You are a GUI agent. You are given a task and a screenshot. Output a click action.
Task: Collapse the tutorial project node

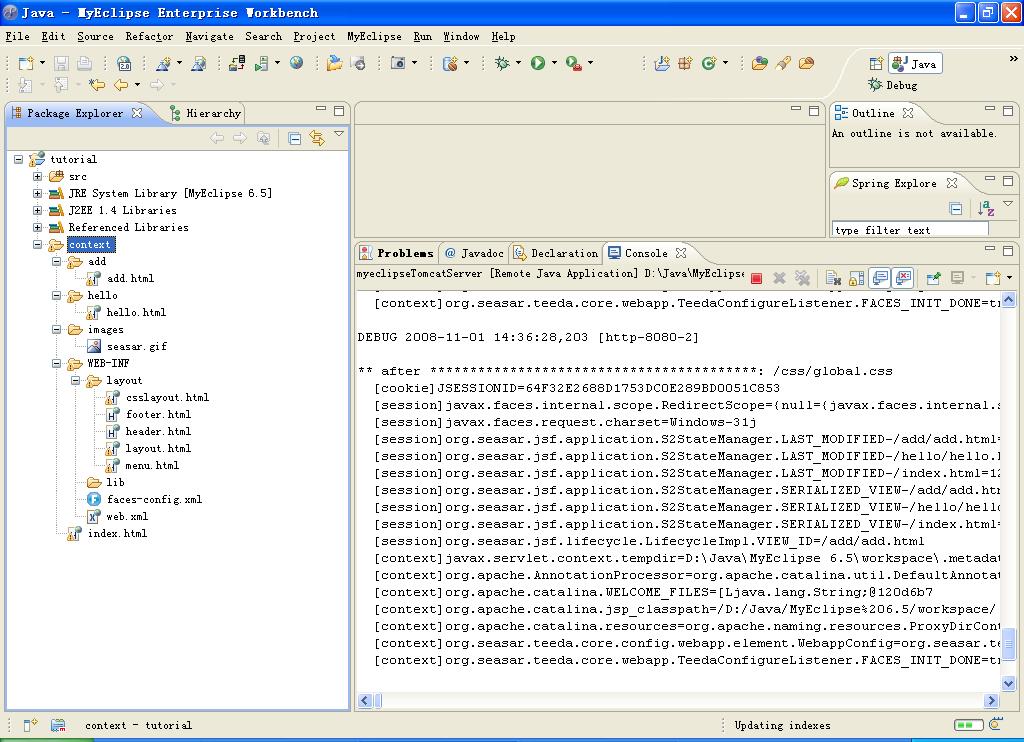pyautogui.click(x=18, y=159)
